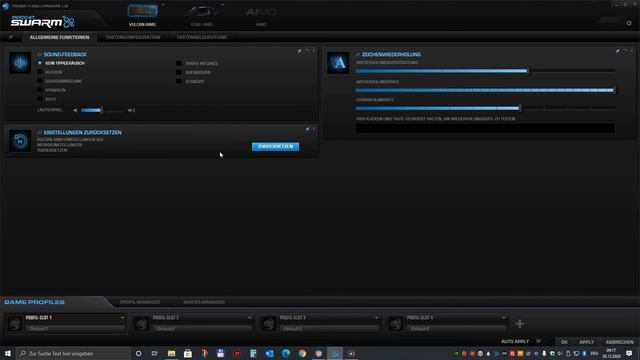Click the Zeichenwiederholung letter A image
The image size is (640, 360).
[338, 63]
